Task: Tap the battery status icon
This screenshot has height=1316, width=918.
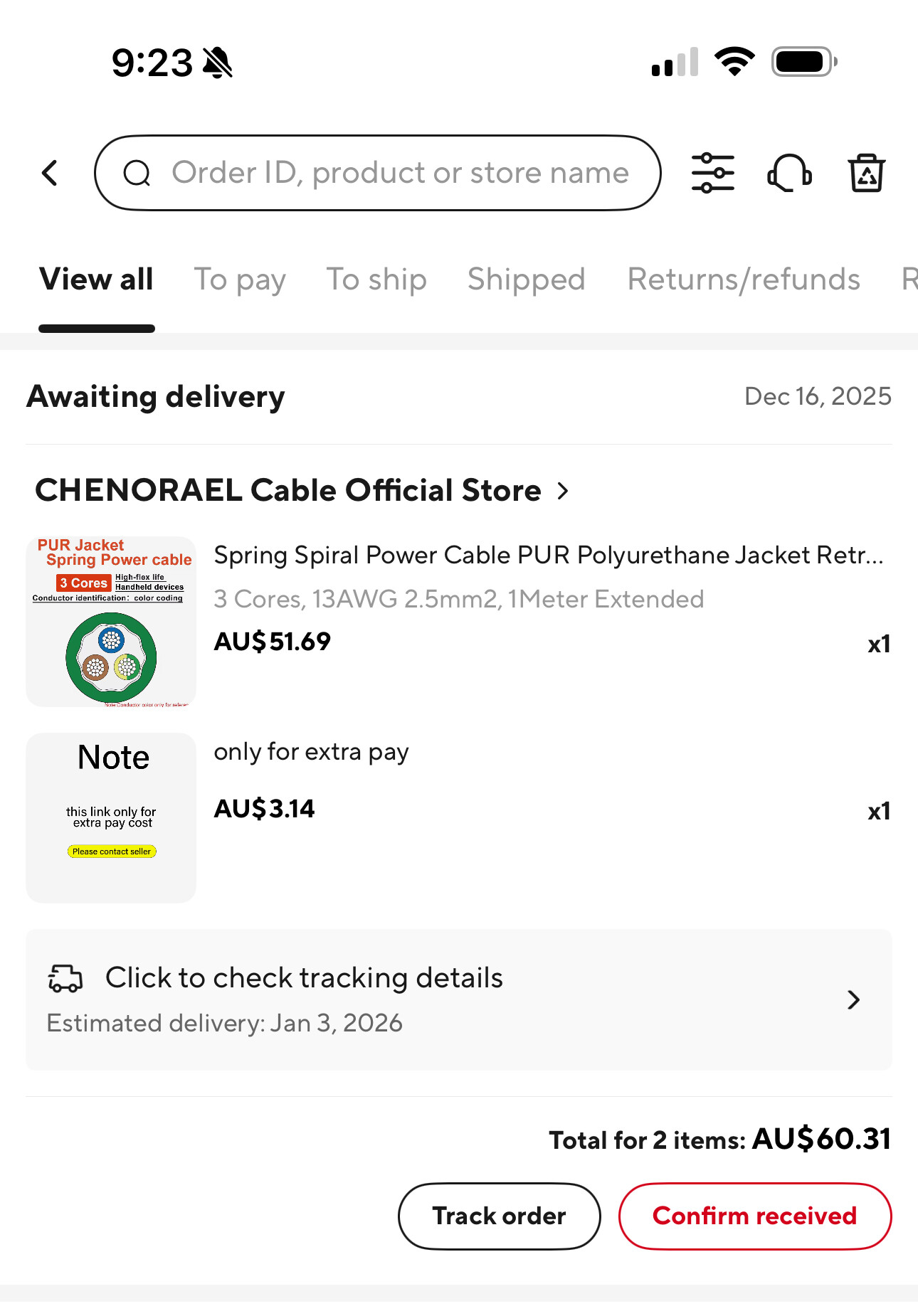Action: pyautogui.click(x=803, y=62)
